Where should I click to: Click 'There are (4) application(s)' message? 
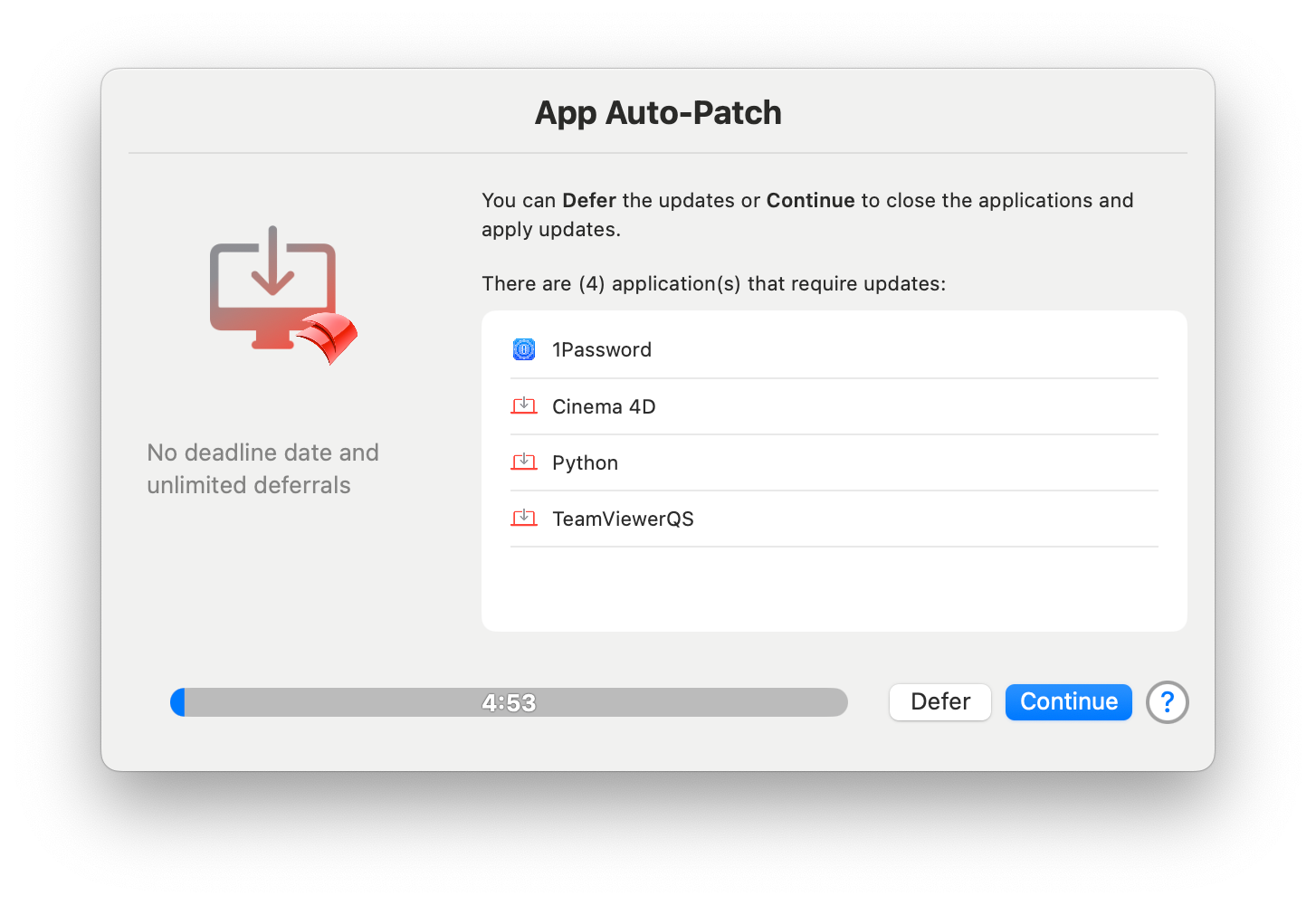pos(713,284)
